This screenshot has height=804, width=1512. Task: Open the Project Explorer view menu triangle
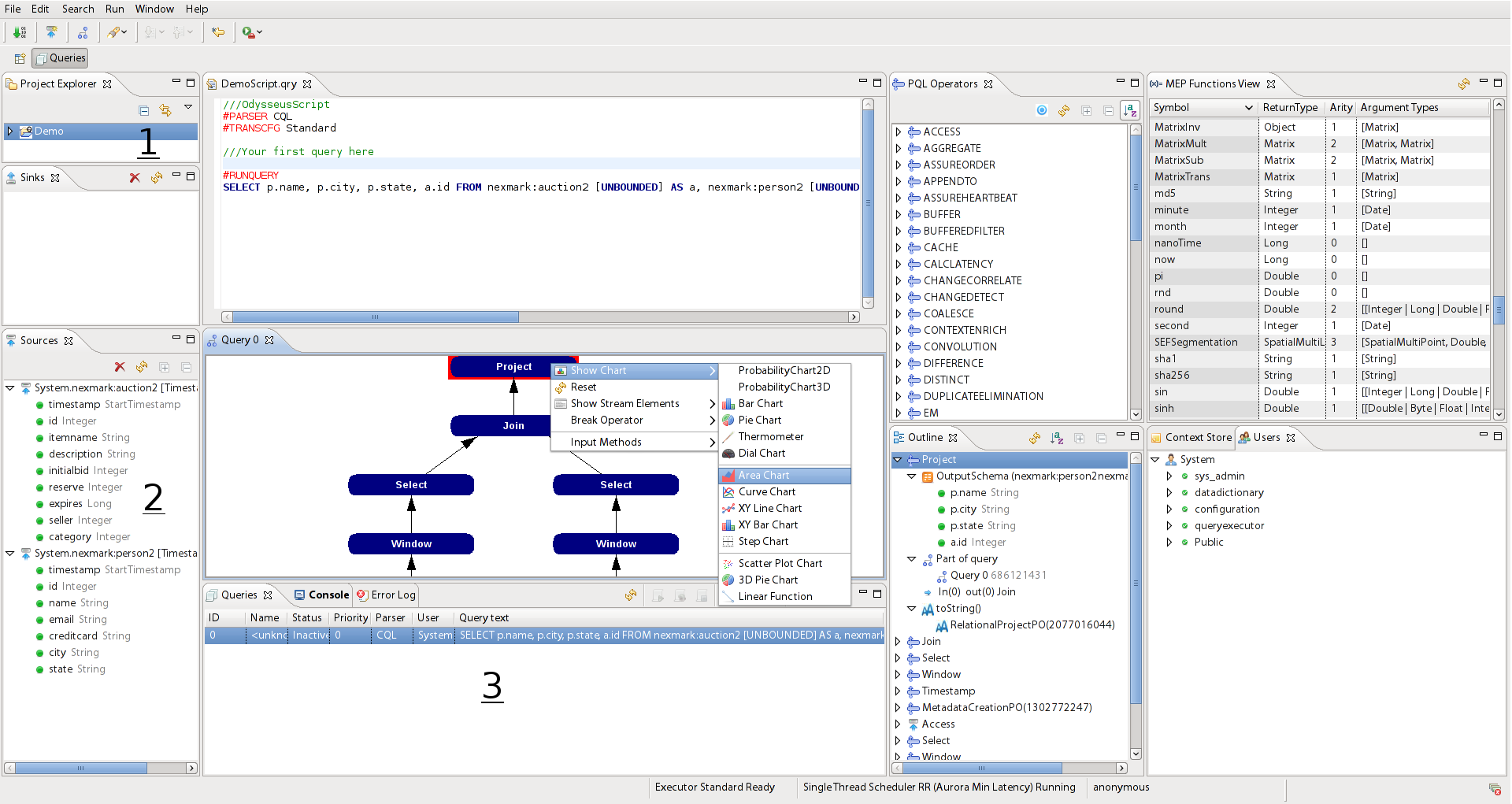188,107
